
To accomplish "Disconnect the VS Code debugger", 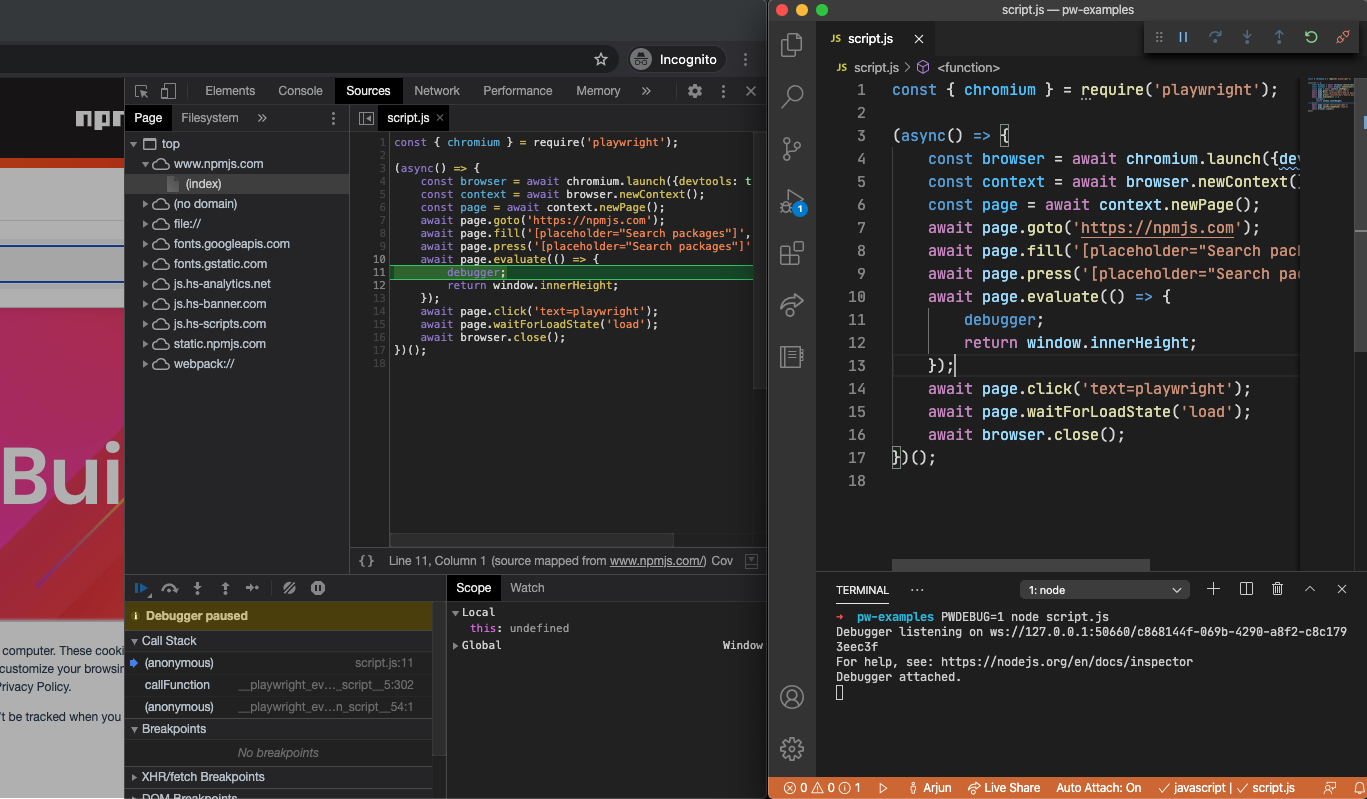I will [x=1343, y=37].
